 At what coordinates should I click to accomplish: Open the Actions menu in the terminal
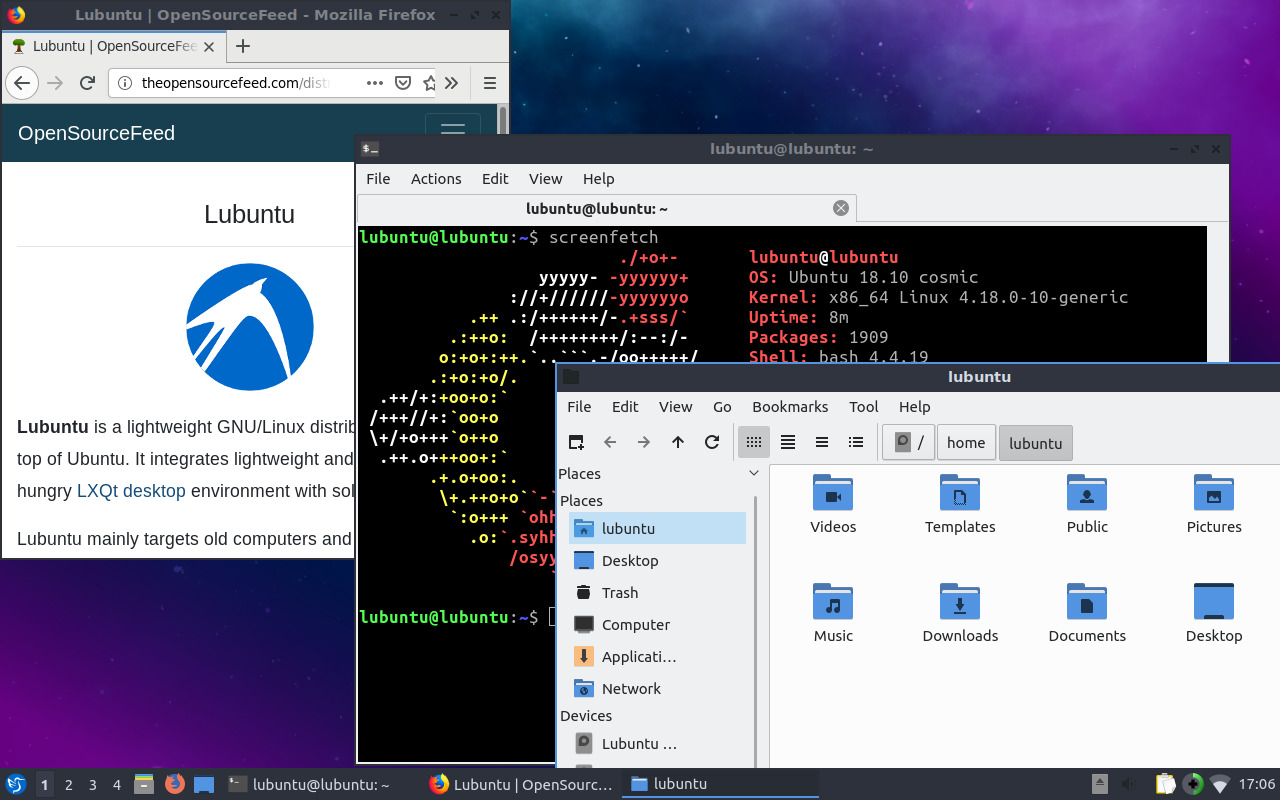(436, 178)
